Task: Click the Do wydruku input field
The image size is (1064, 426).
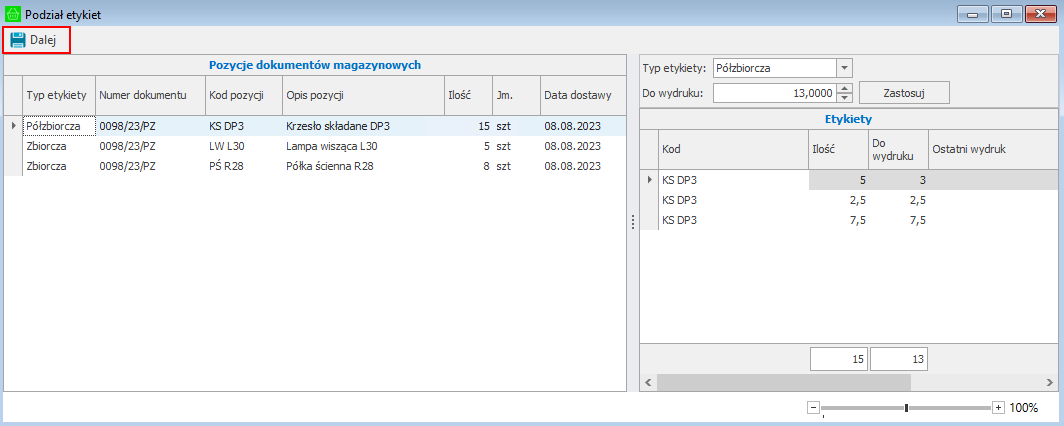Action: click(x=772, y=92)
